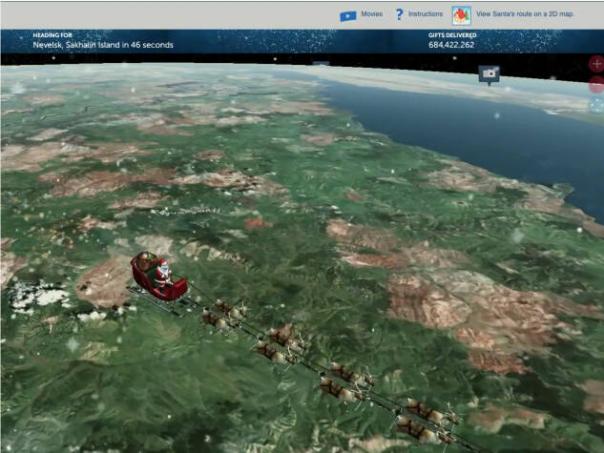604x453 pixels.
Task: Zoom out with the minus button
Action: 596,84
